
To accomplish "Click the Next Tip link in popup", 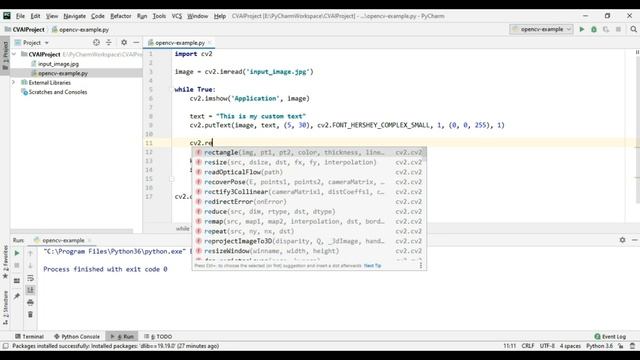I will coord(372,266).
